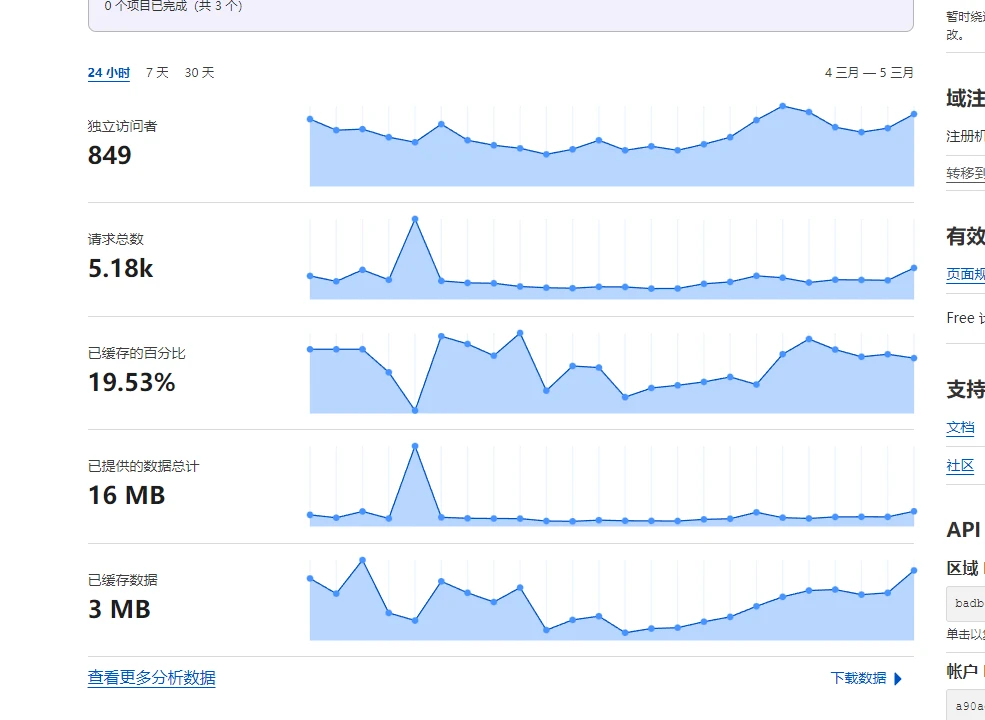The width and height of the screenshot is (985, 720).
Task: Click the 5.18k total requests value
Action: pos(120,268)
